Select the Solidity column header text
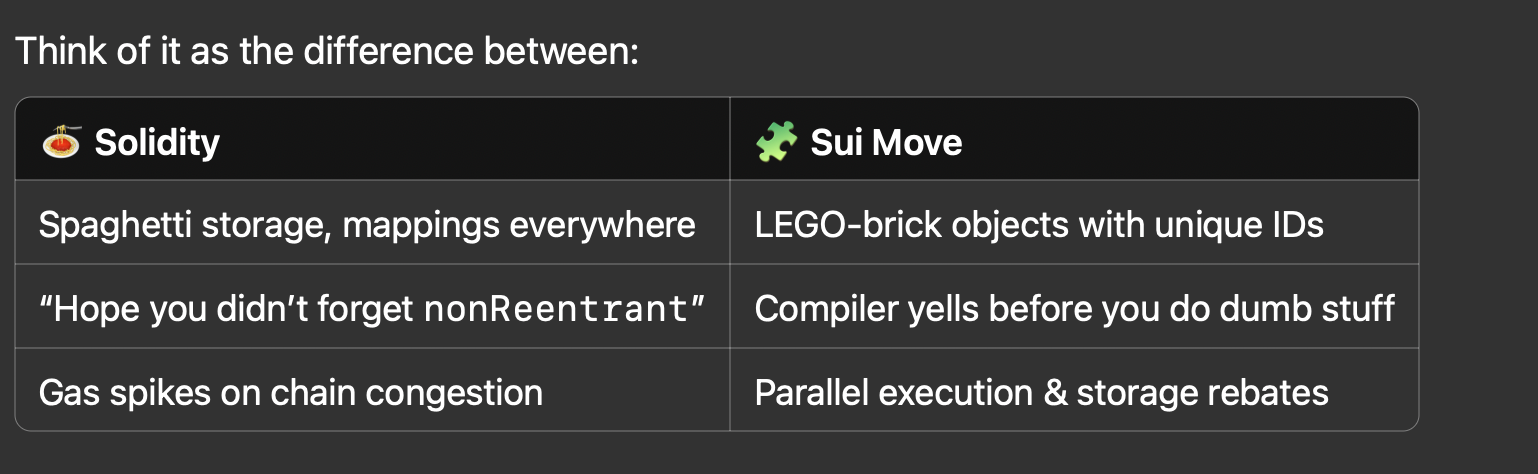This screenshot has height=474, width=1538. tap(157, 142)
